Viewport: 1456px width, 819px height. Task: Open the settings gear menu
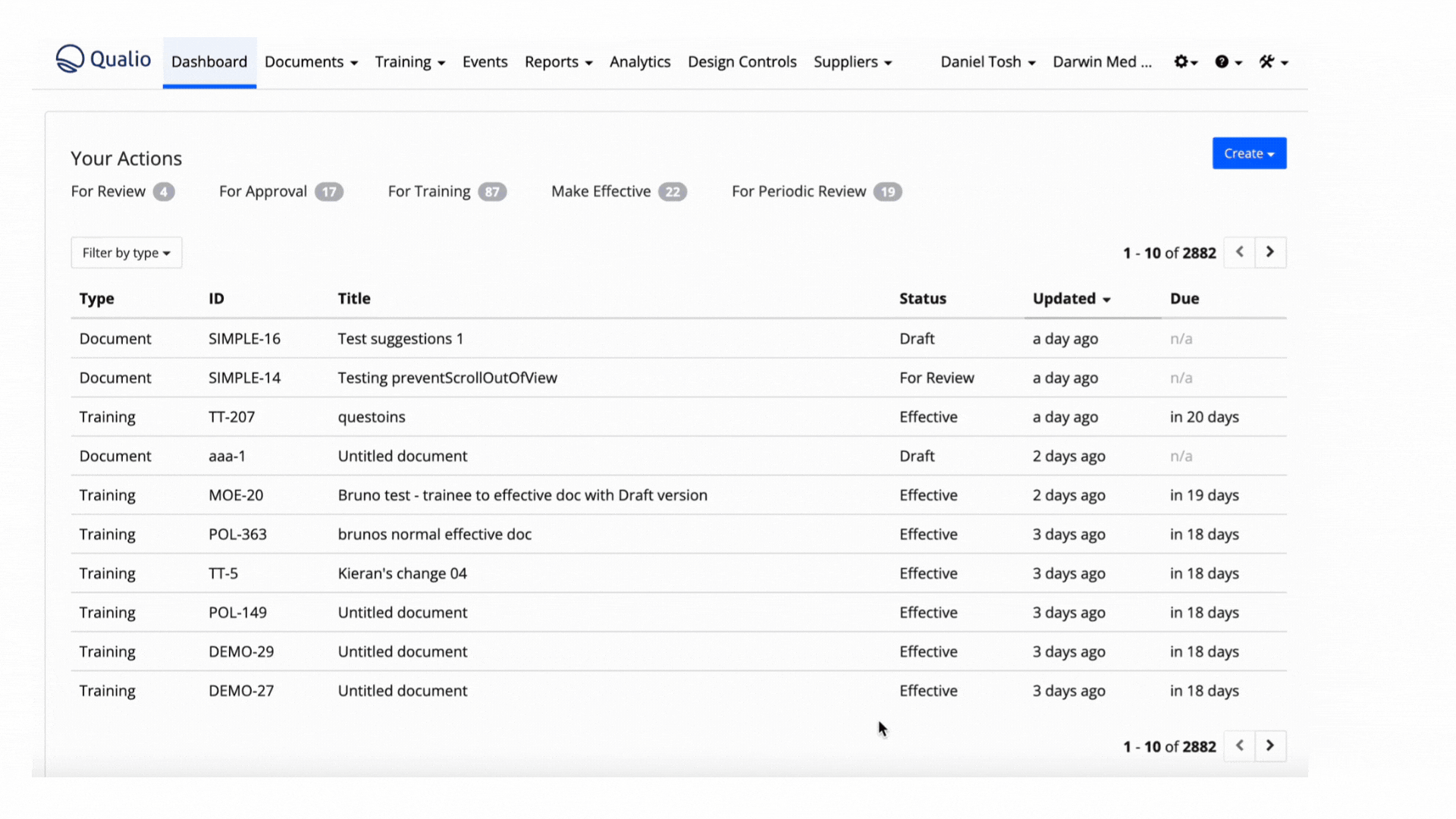coord(1185,62)
